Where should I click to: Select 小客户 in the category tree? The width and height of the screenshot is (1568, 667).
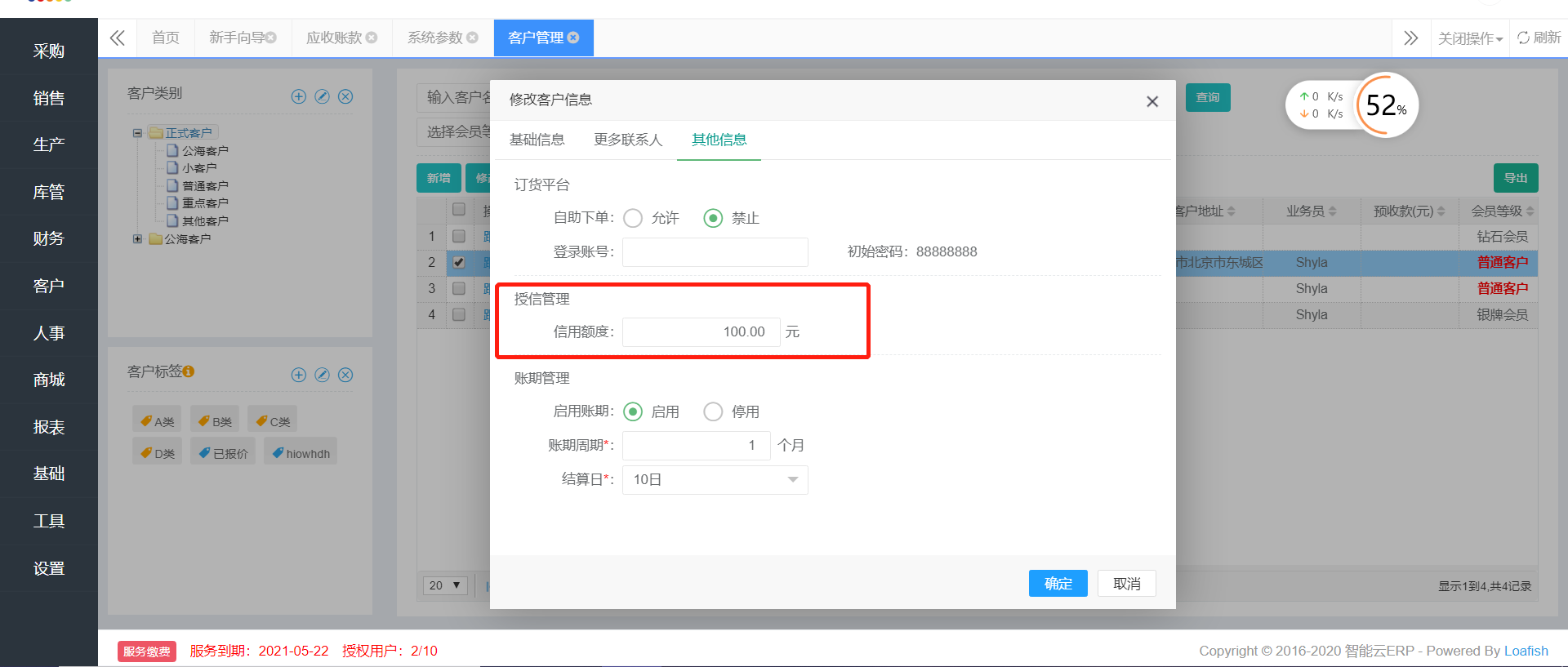199,168
